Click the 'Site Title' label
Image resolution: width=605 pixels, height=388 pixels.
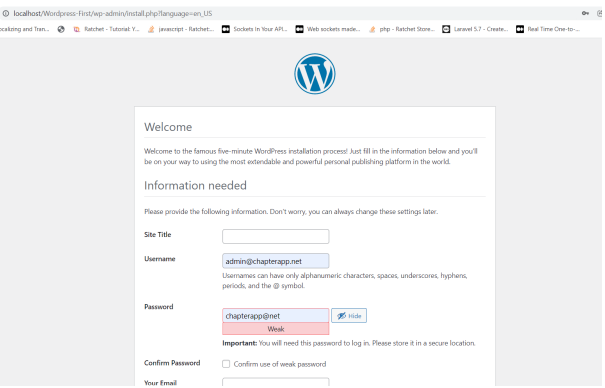pyautogui.click(x=157, y=234)
